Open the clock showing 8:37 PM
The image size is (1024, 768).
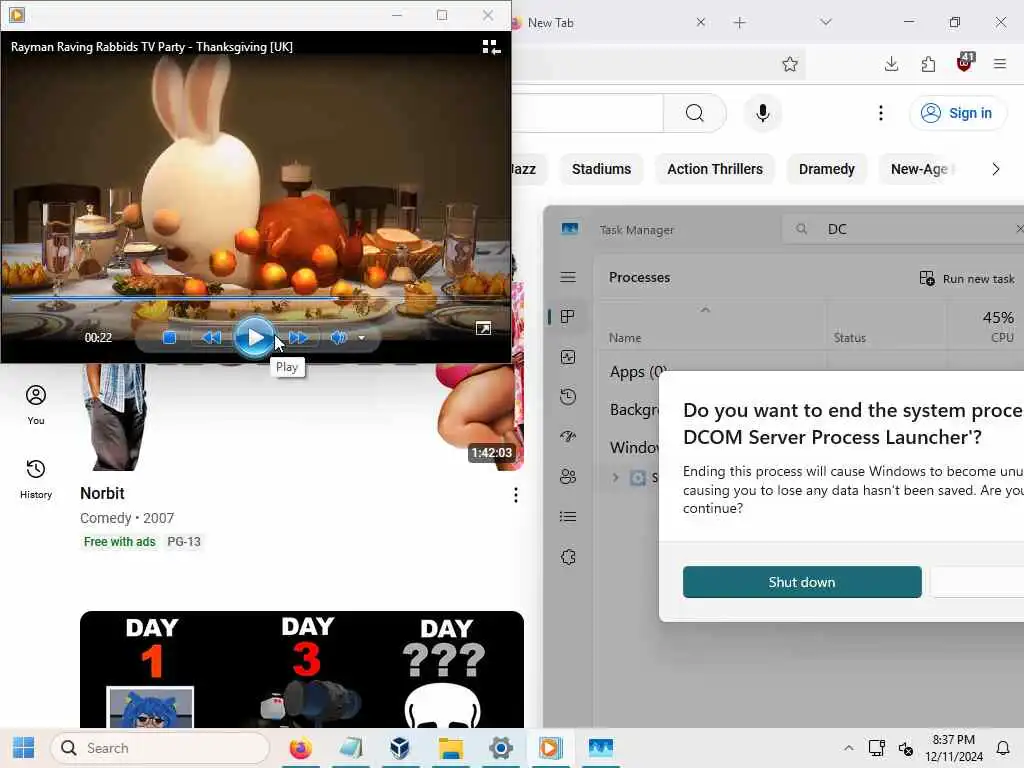[953, 748]
